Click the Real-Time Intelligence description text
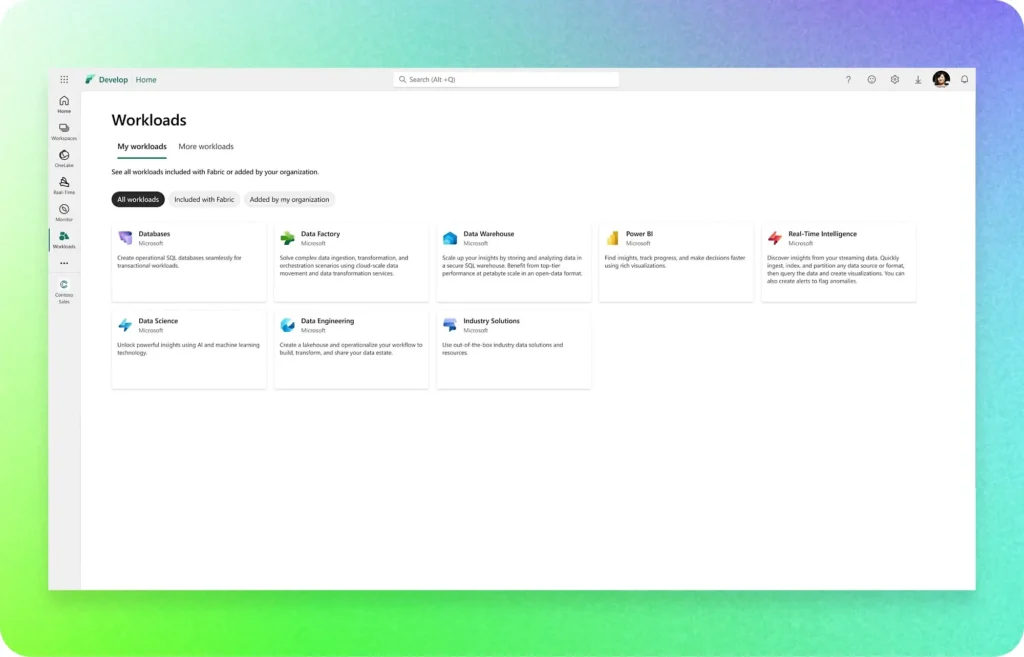 click(836, 270)
